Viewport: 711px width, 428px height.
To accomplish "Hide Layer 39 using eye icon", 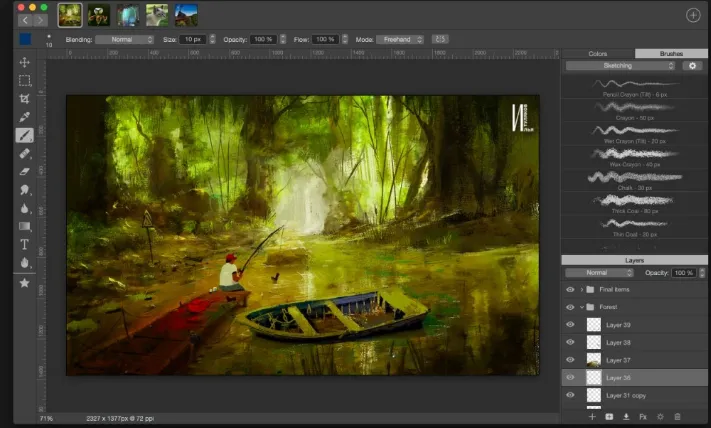I will pyautogui.click(x=570, y=325).
